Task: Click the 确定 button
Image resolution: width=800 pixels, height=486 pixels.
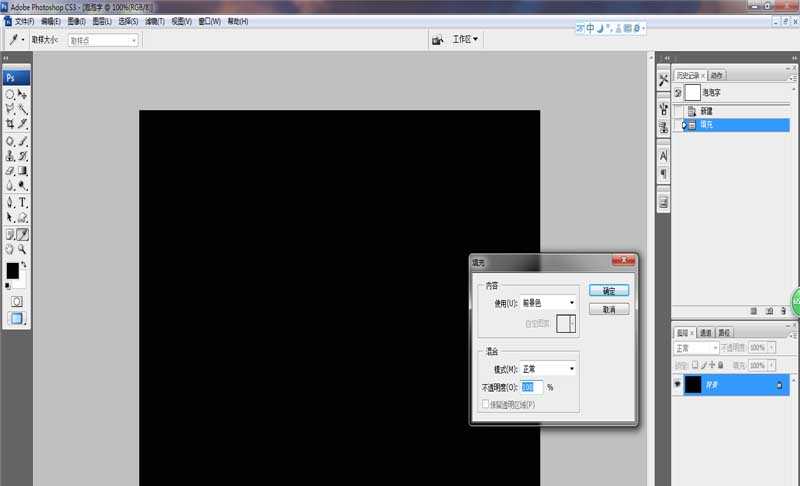Action: pyautogui.click(x=609, y=290)
